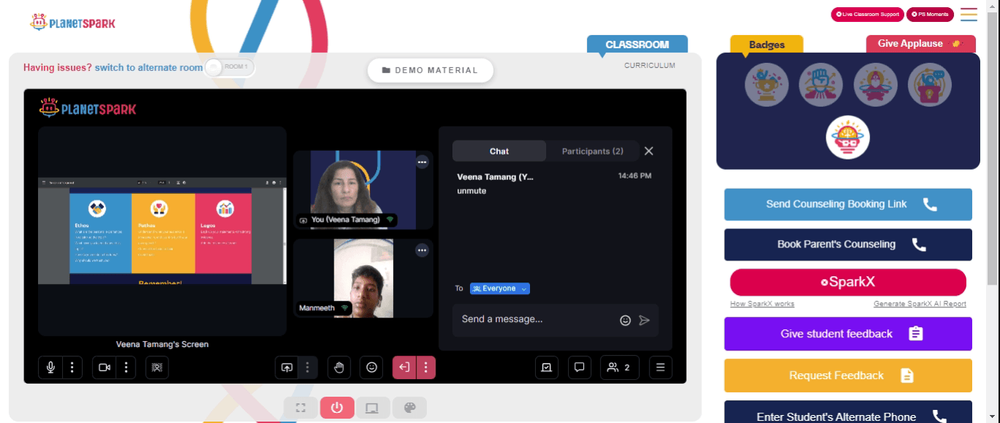The width and height of the screenshot is (1000, 423).
Task: Open the CURRICULUM tab
Action: pos(649,66)
